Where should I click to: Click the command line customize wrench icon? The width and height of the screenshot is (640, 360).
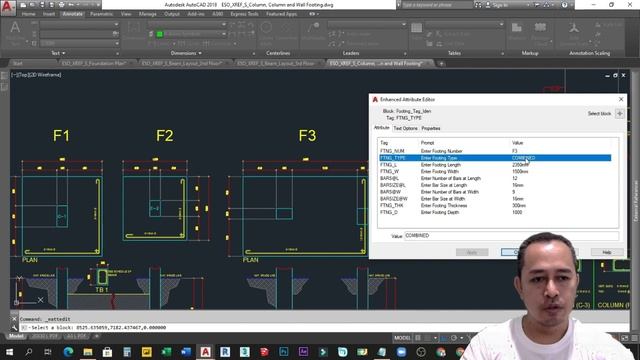point(15,327)
